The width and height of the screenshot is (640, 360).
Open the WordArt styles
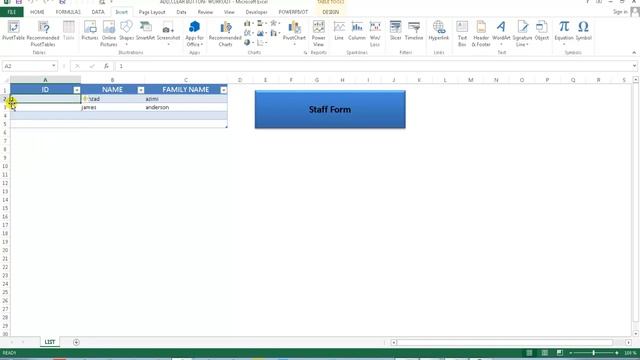click(x=501, y=33)
